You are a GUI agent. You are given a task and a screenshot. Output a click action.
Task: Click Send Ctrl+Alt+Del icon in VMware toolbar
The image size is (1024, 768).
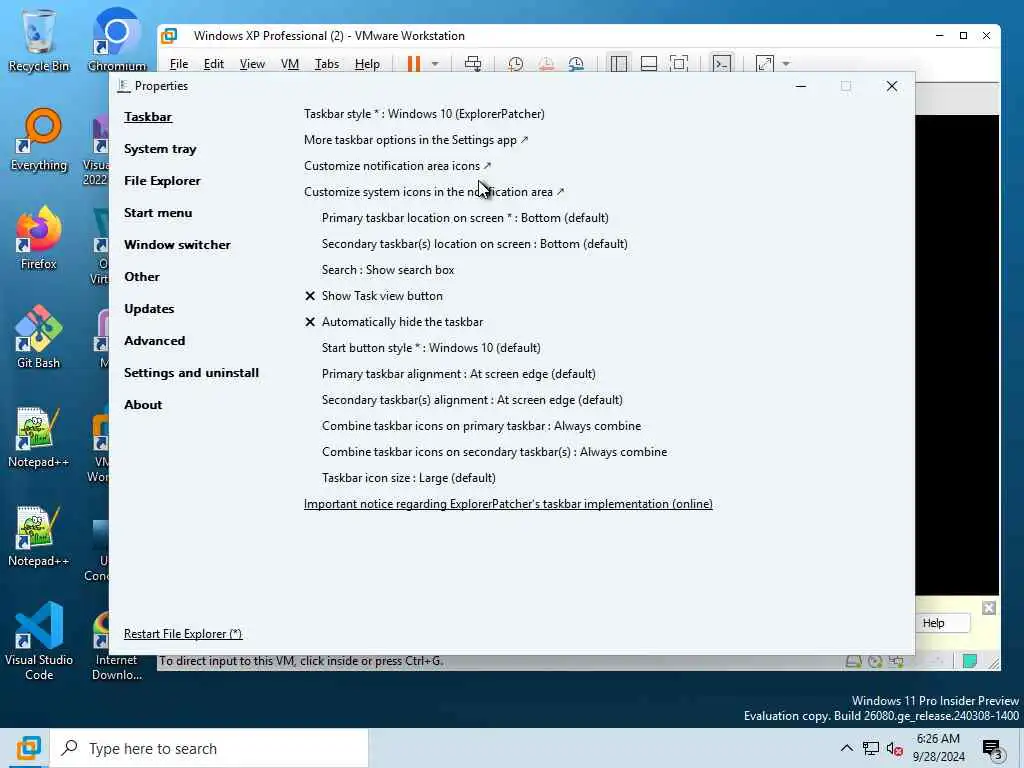coord(473,63)
